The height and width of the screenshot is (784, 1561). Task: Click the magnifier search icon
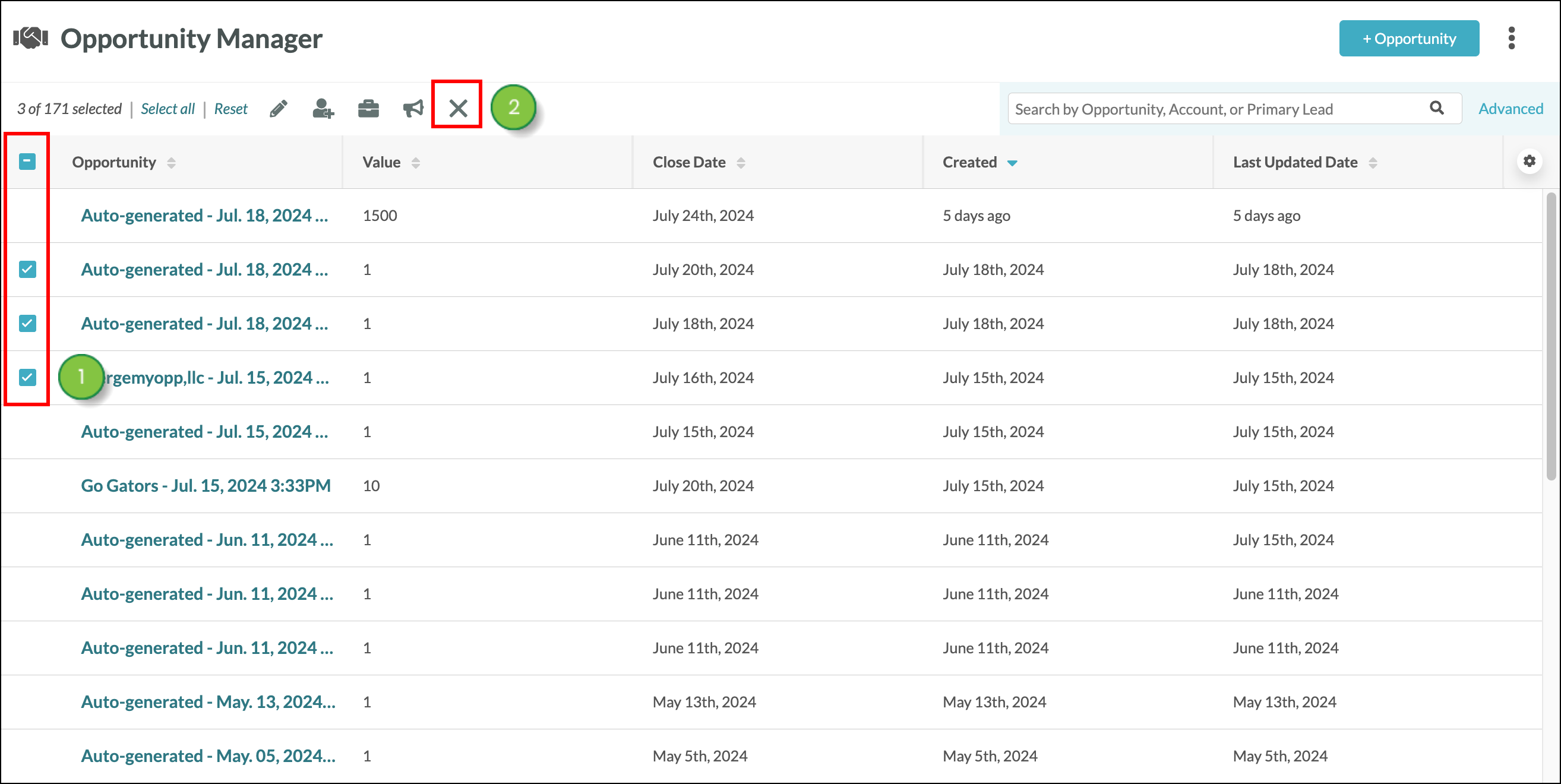(x=1437, y=108)
